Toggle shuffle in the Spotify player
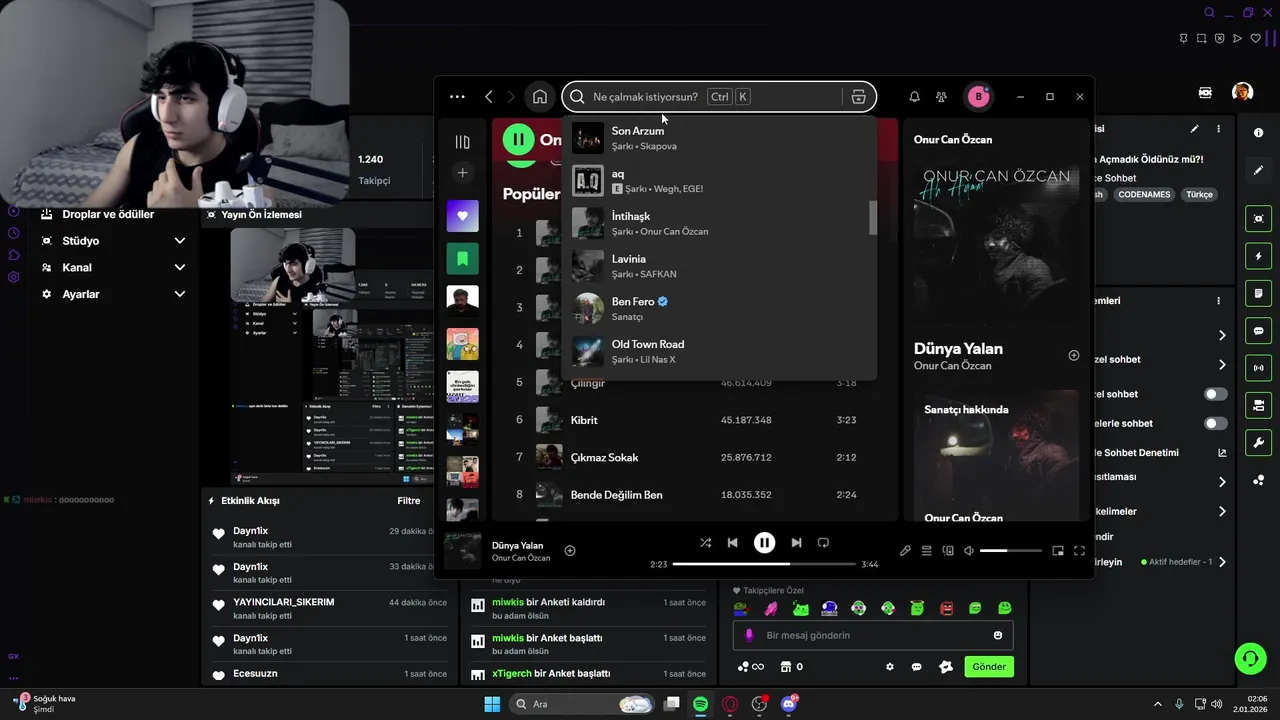This screenshot has height=720, width=1280. 706,543
